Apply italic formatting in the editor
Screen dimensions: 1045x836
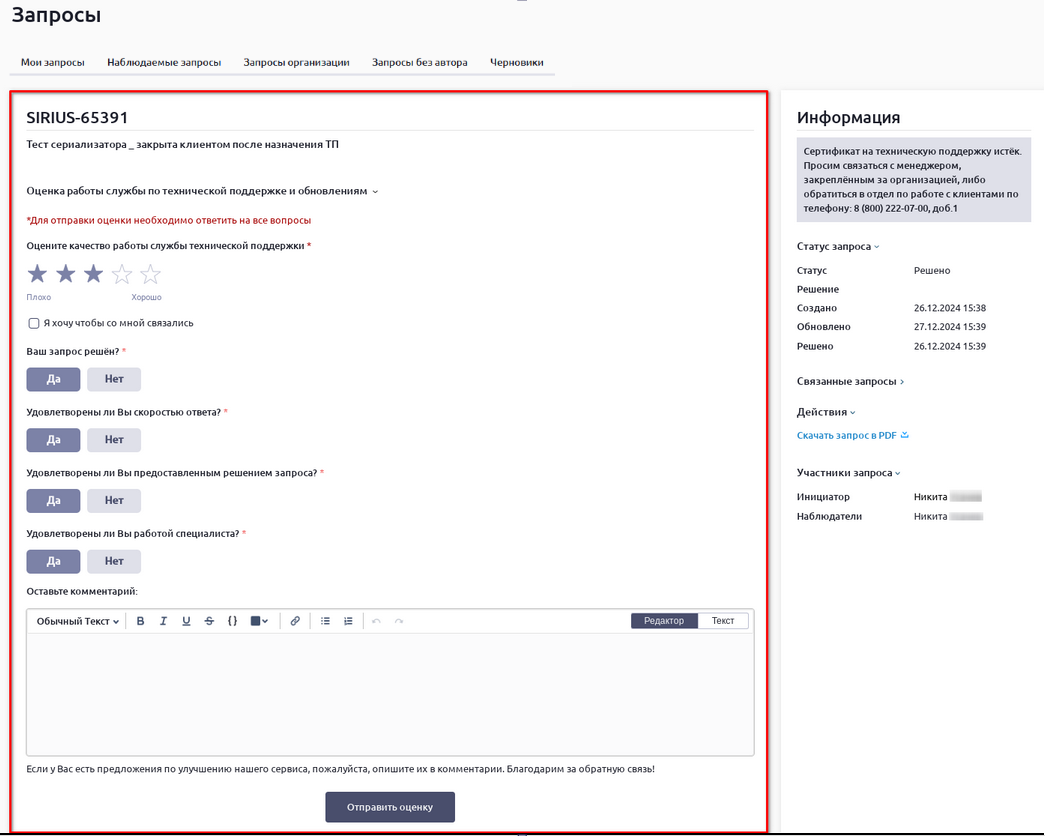click(163, 621)
